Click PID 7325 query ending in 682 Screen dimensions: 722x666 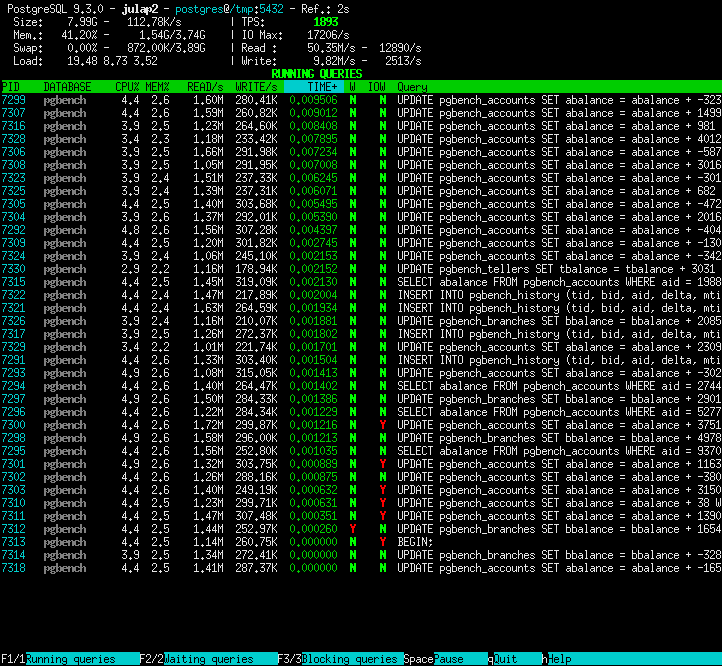[556, 191]
